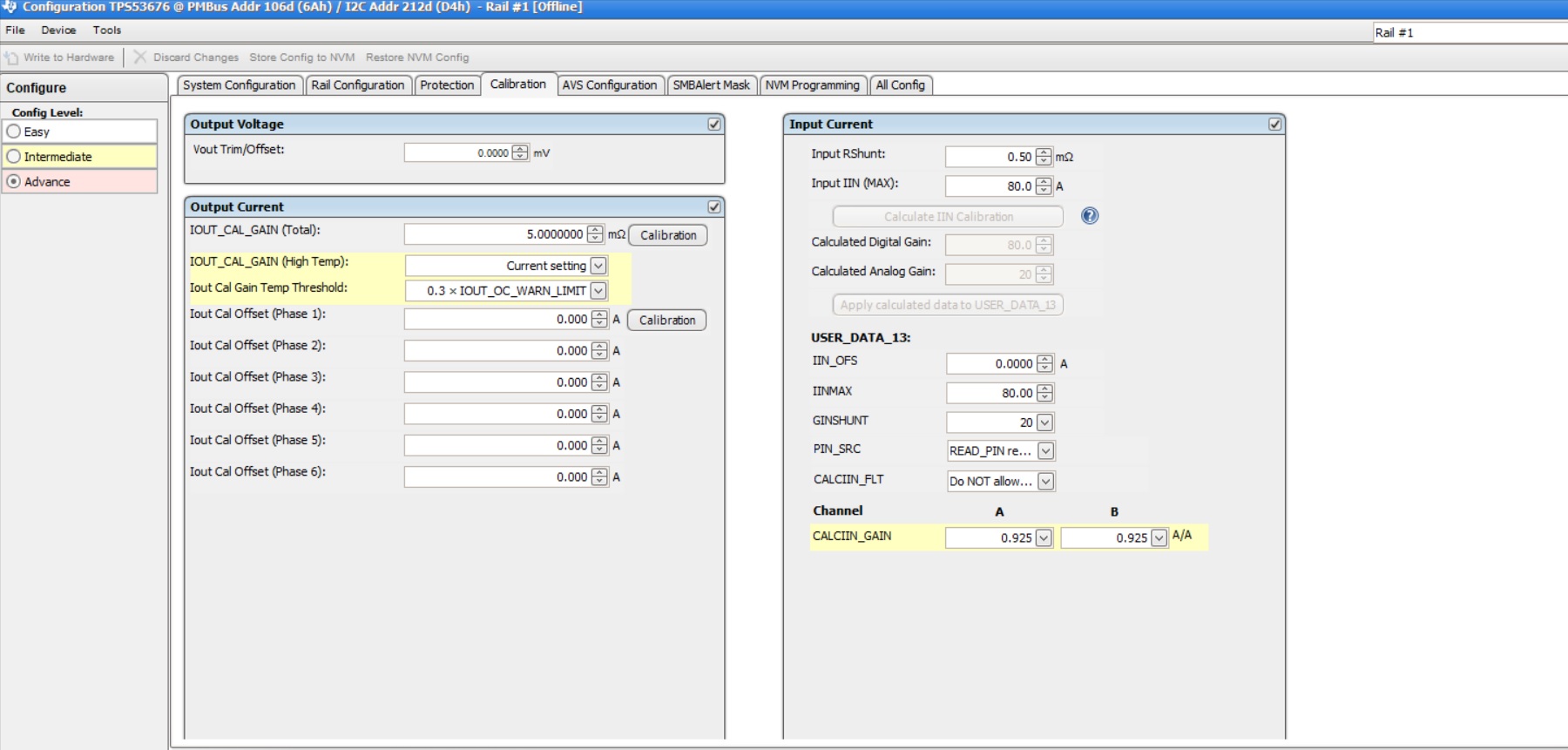The height and width of the screenshot is (750, 1568).
Task: Click the Discard Changes X icon
Action: (x=139, y=57)
